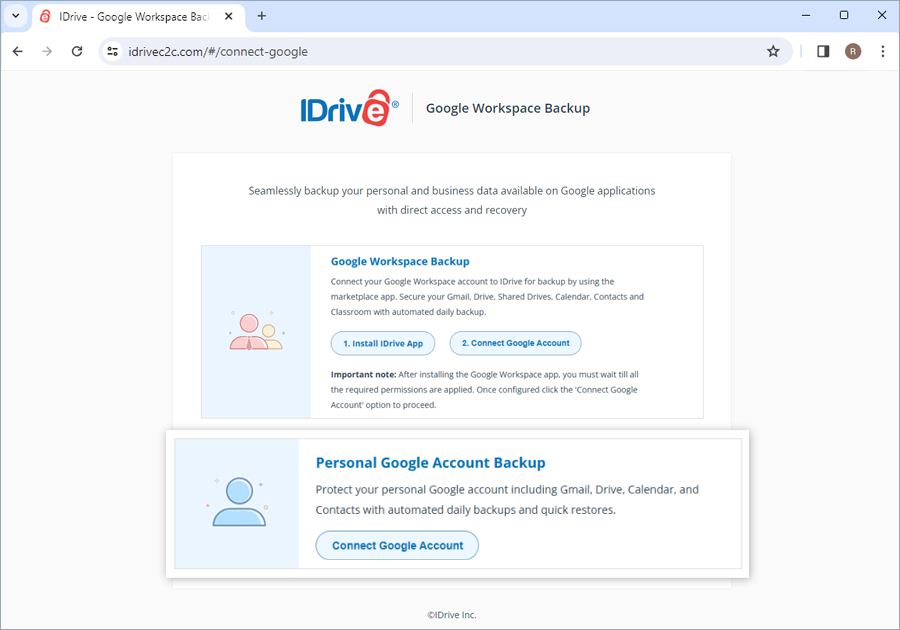Open the profile avatar labeled R

pyautogui.click(x=853, y=52)
